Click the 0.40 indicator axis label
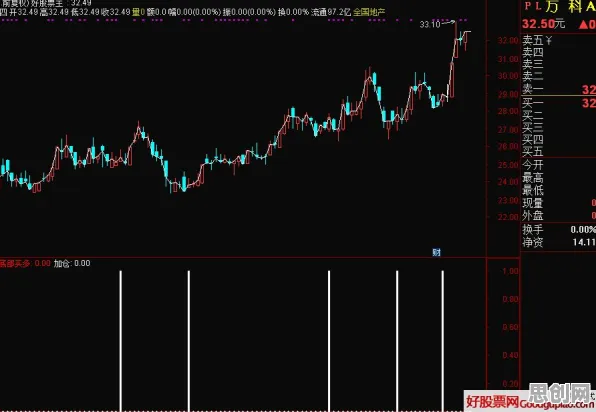Viewport: 596px width, 412px height. [510, 355]
